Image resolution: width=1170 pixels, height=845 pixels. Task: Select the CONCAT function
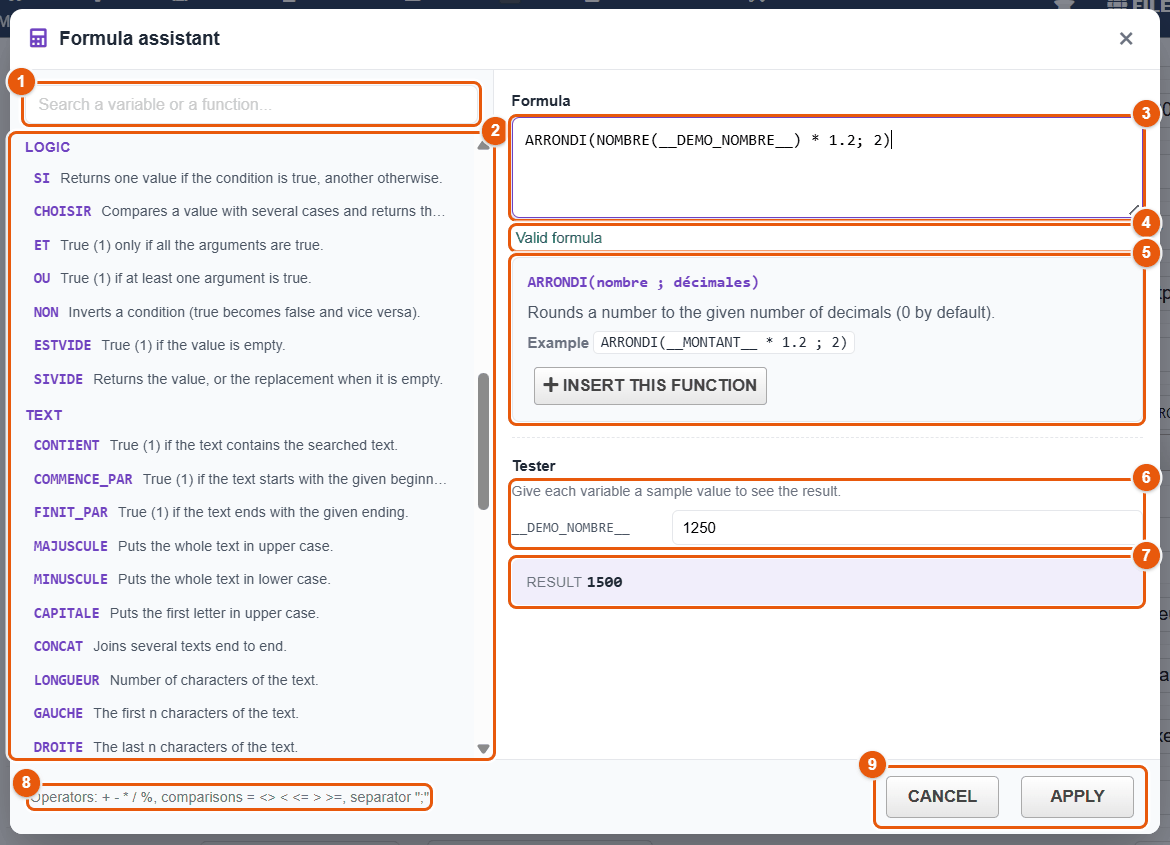160,646
